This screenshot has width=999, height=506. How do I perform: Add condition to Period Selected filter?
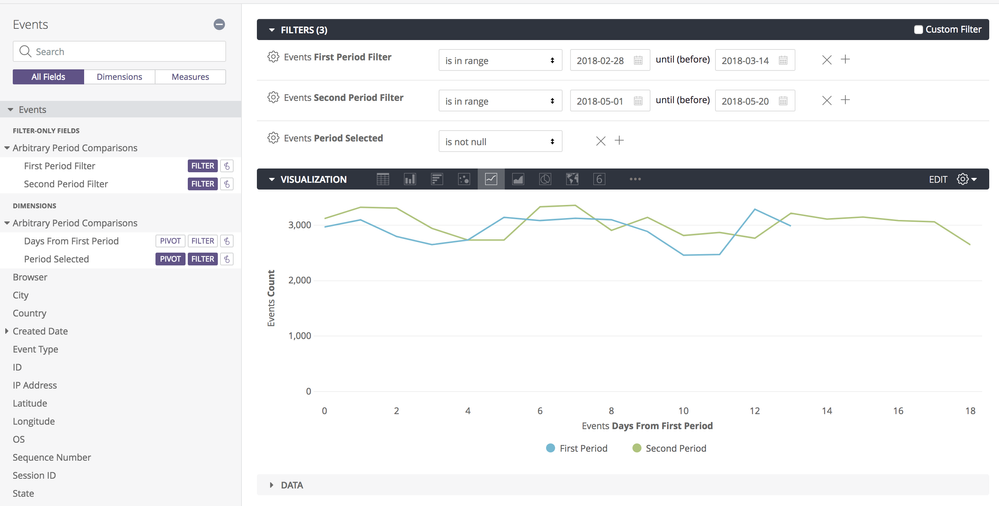point(619,140)
